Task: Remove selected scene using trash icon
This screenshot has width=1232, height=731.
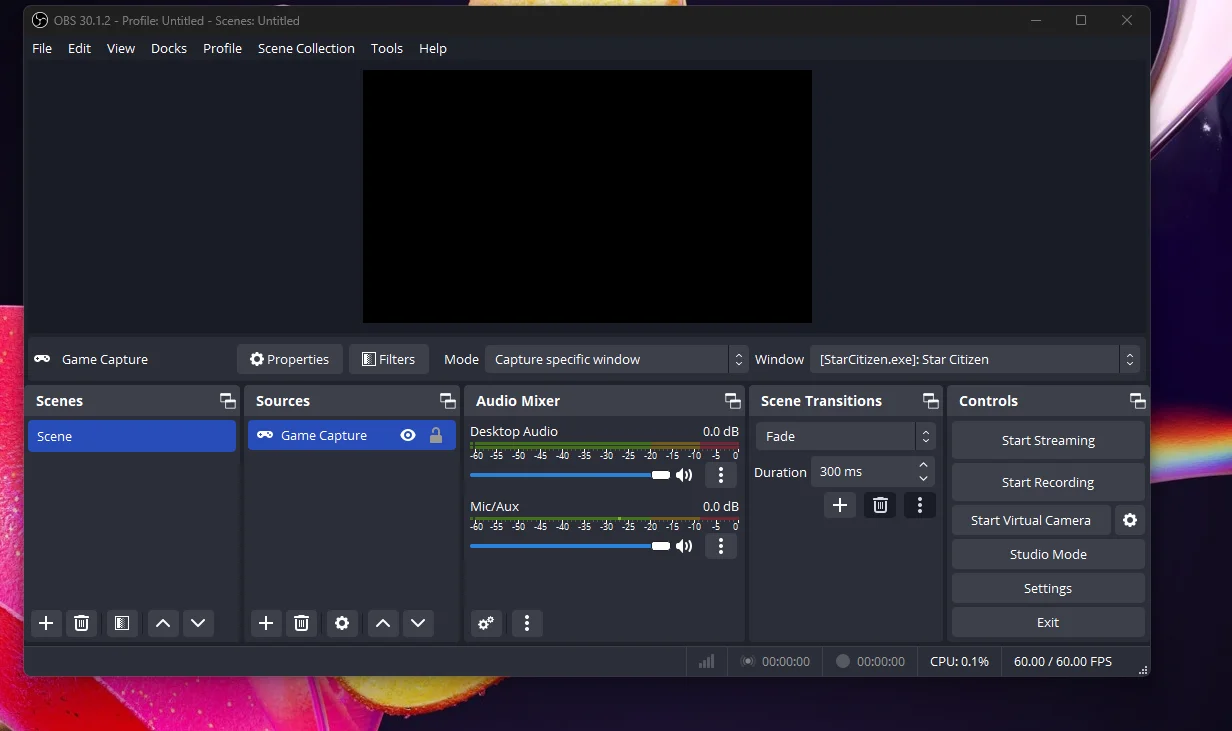Action: pyautogui.click(x=82, y=623)
